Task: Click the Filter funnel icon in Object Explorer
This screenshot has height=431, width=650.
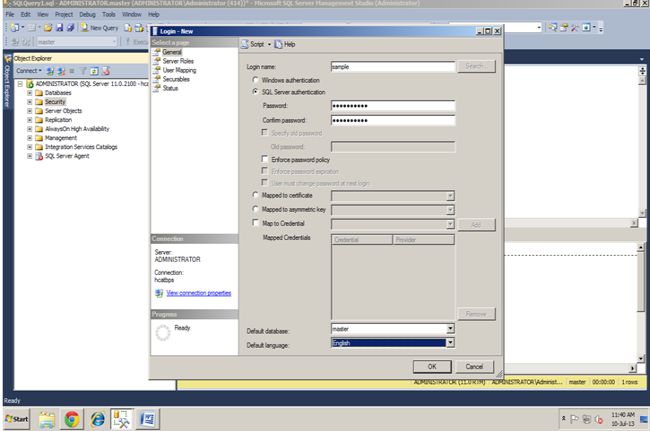Action: pos(83,71)
